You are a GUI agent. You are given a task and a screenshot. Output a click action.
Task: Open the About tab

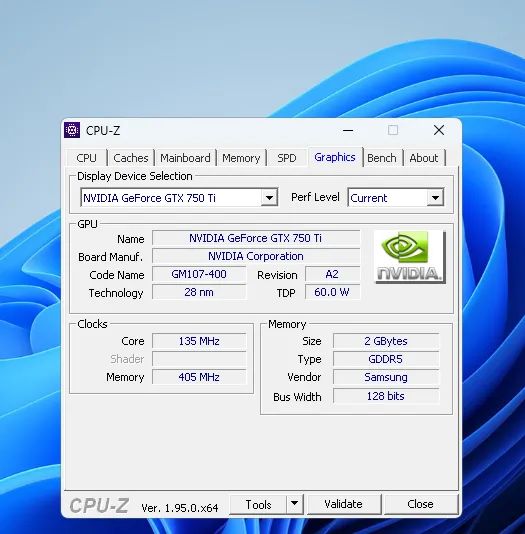(x=424, y=158)
